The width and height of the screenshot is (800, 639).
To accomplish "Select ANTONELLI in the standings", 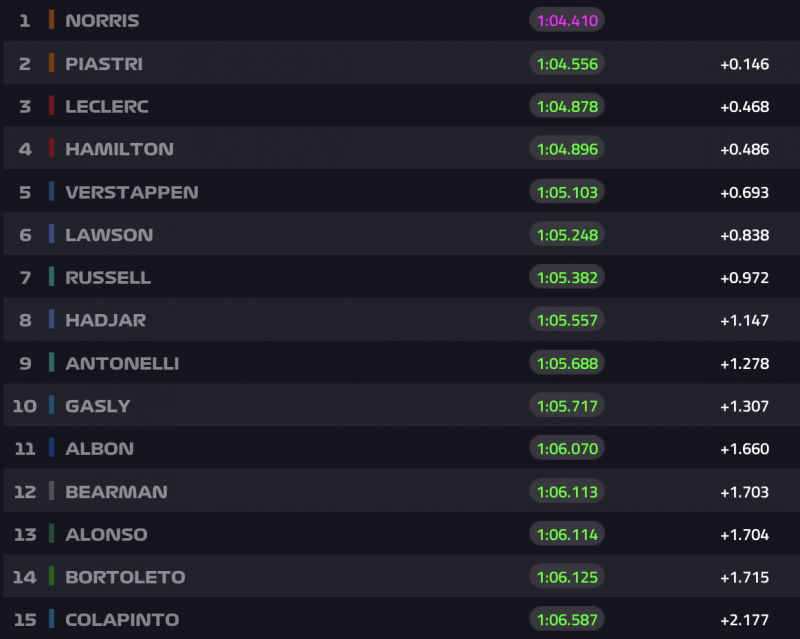I will (122, 363).
